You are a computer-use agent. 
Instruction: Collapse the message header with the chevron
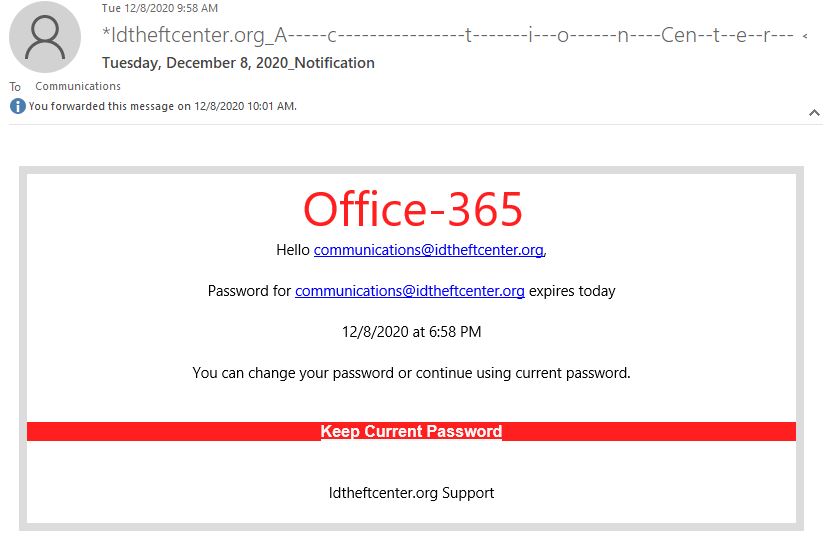tap(814, 112)
